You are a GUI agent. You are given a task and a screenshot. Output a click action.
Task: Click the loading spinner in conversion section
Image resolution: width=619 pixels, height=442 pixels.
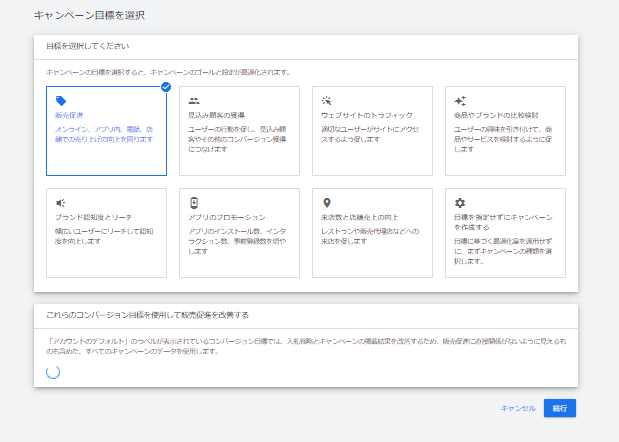[x=53, y=372]
